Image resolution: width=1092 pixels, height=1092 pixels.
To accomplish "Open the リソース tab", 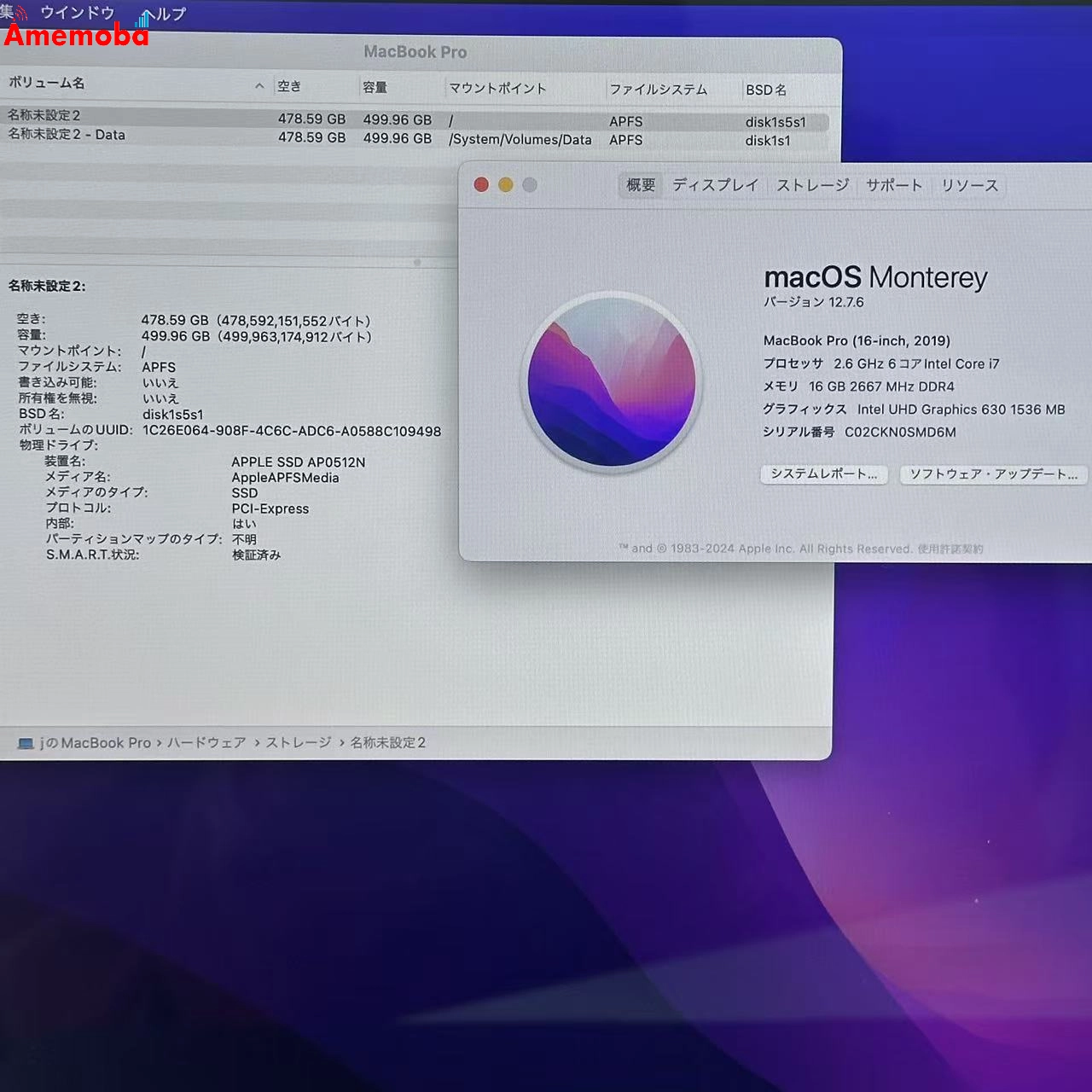I will click(x=969, y=184).
